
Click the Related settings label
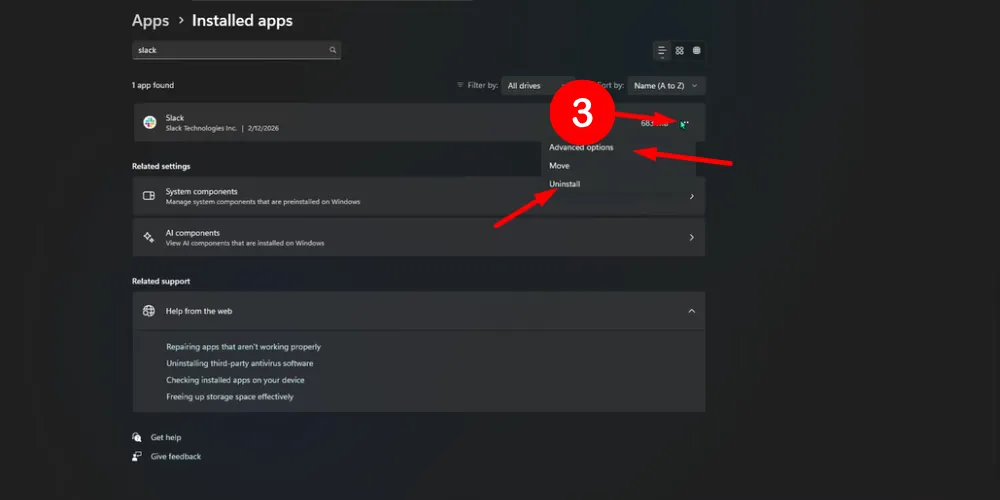pos(161,166)
